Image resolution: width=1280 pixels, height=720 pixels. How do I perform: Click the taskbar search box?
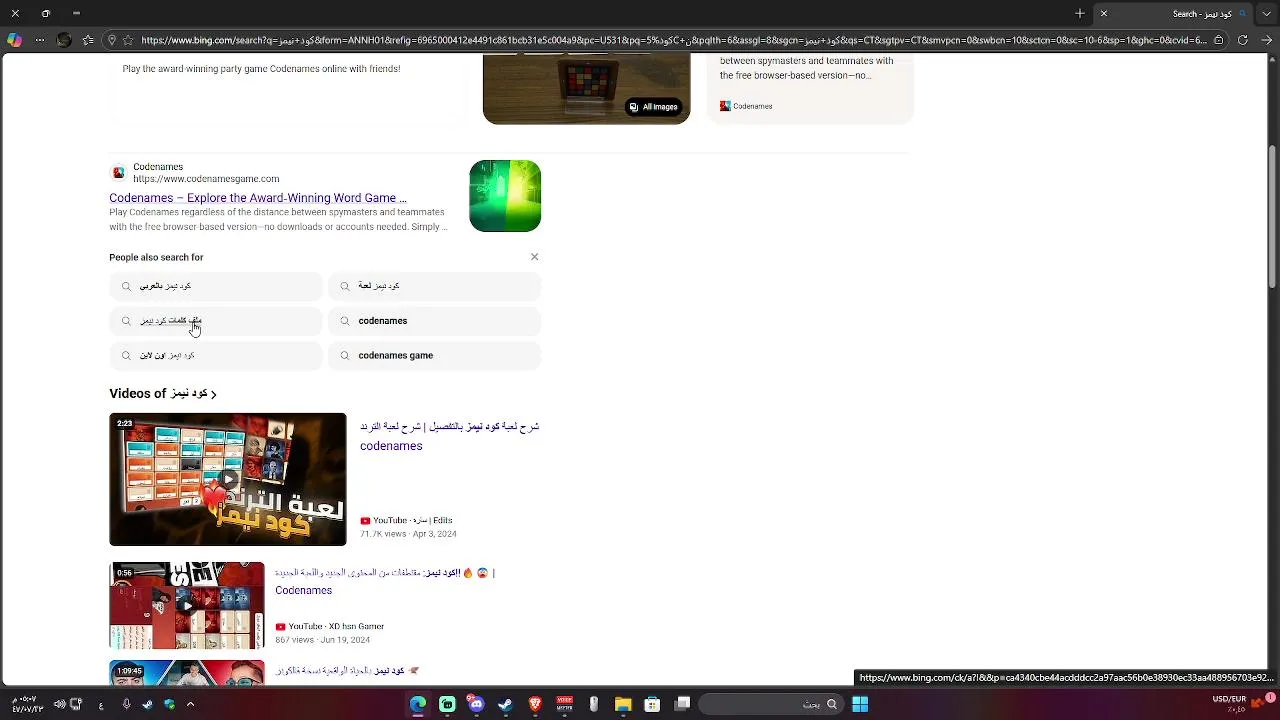pos(772,705)
